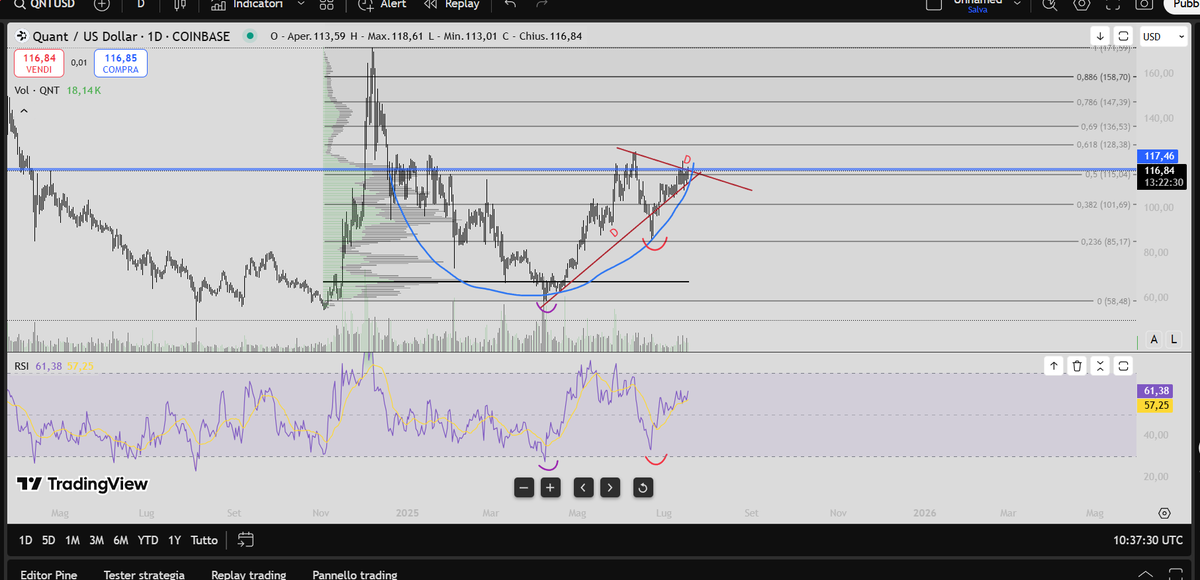Reset the chart view

[x=643, y=488]
